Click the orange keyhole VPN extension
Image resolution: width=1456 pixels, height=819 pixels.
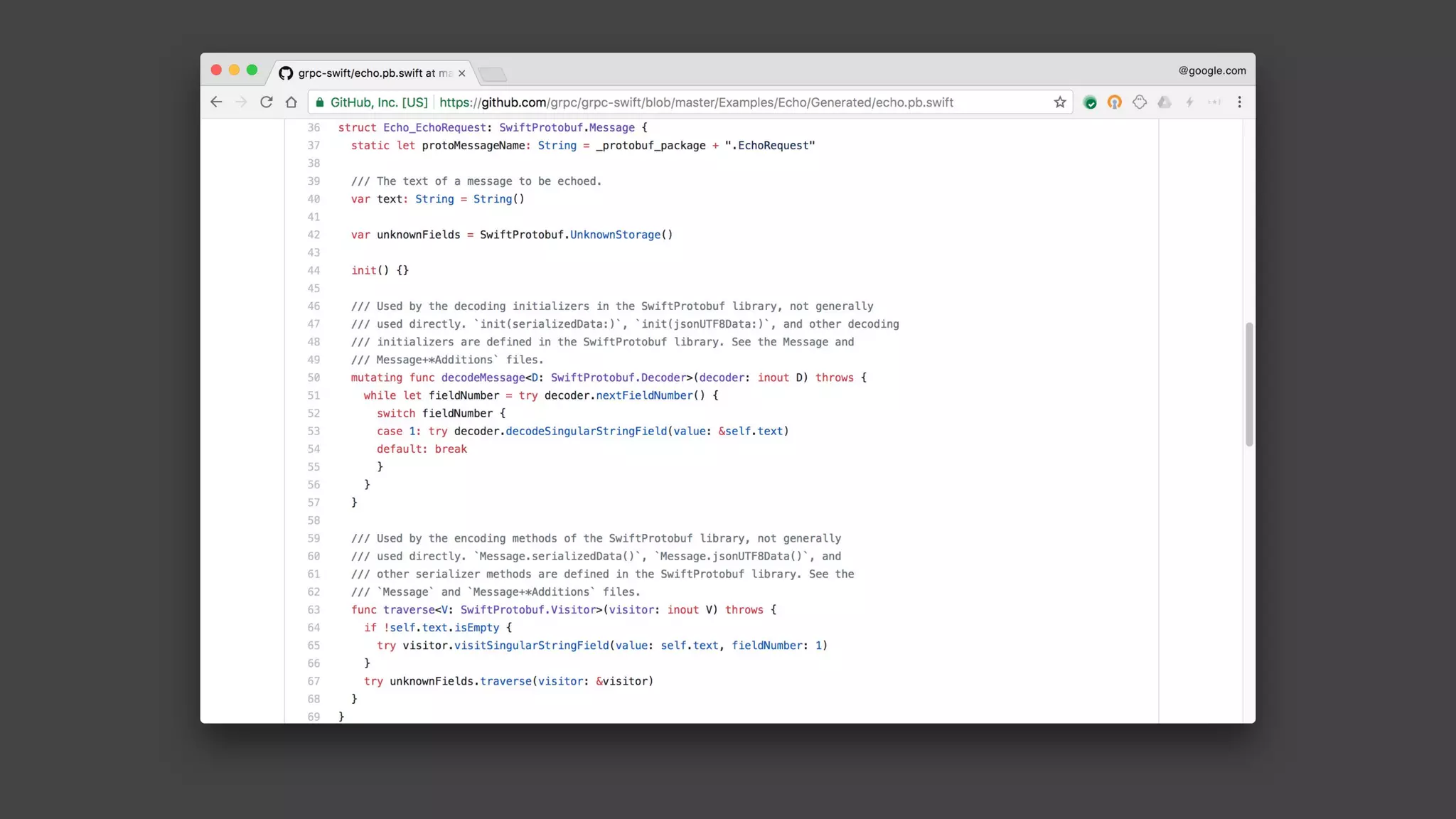pyautogui.click(x=1114, y=102)
